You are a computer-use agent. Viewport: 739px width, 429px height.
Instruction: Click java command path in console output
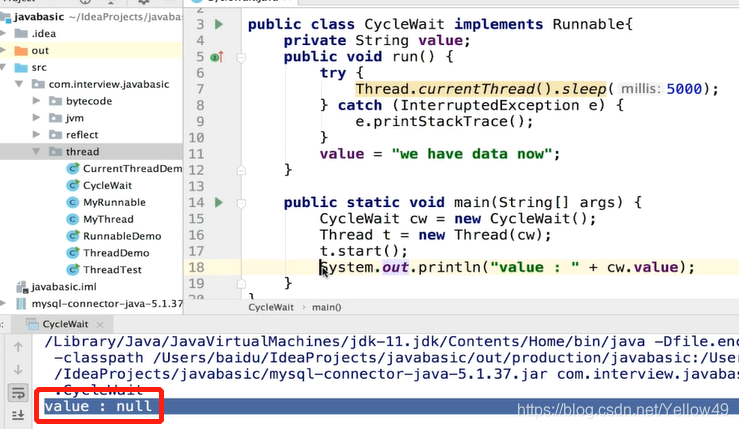coord(345,341)
